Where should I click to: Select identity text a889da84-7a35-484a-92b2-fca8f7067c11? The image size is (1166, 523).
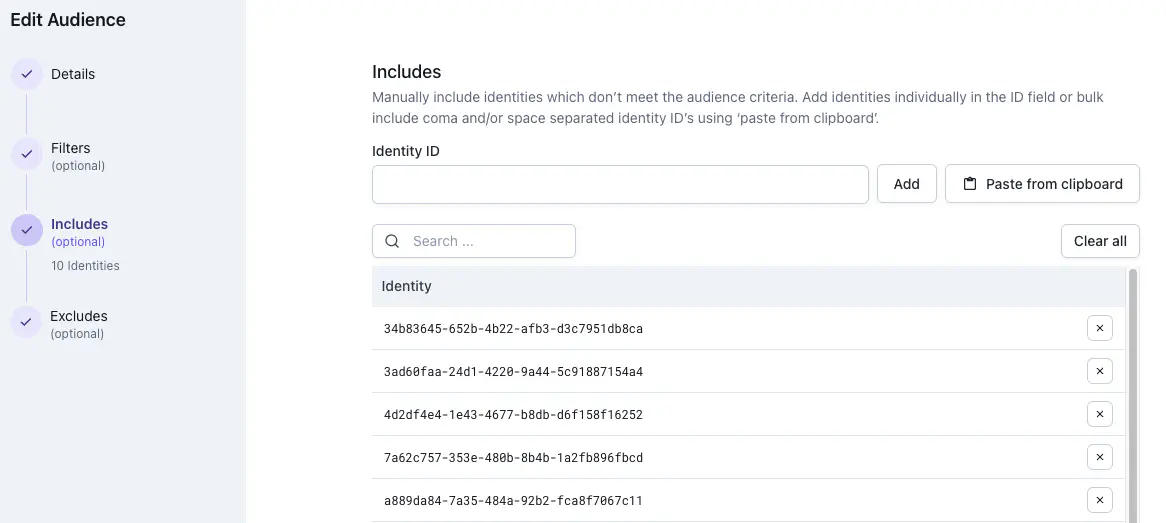pyautogui.click(x=513, y=501)
